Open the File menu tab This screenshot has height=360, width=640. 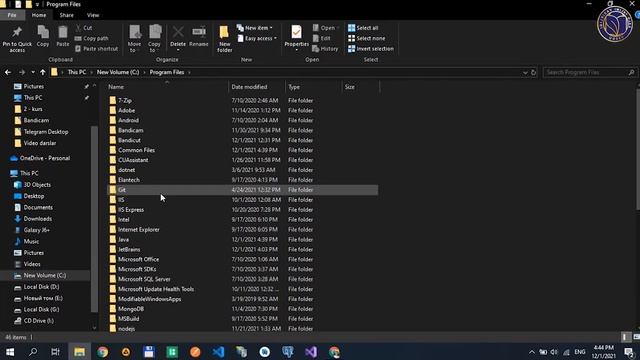(x=12, y=15)
